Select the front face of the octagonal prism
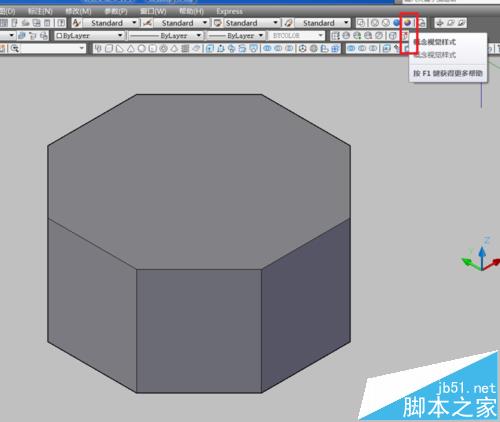Screen dimensions: 500x422 [x=199, y=331]
